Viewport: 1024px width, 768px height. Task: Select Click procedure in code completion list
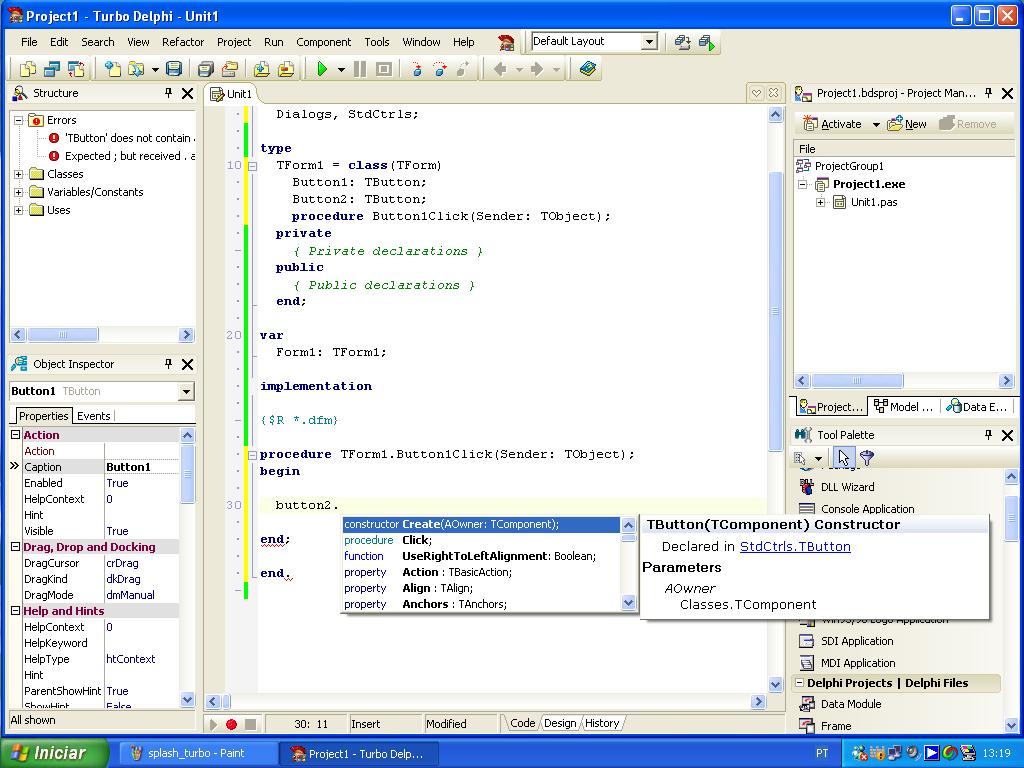pos(481,540)
